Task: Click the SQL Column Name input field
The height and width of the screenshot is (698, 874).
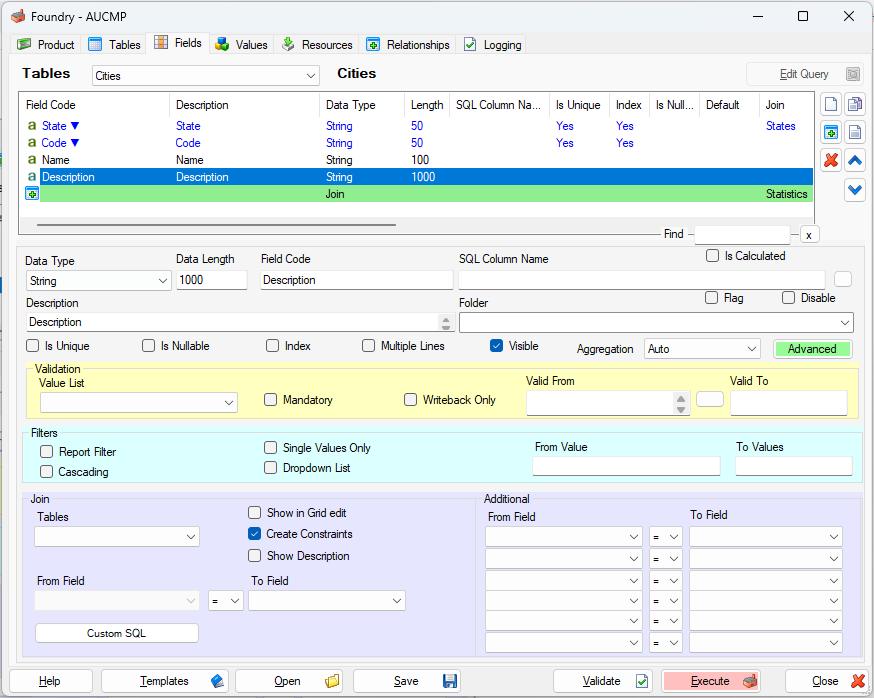Action: click(x=642, y=279)
